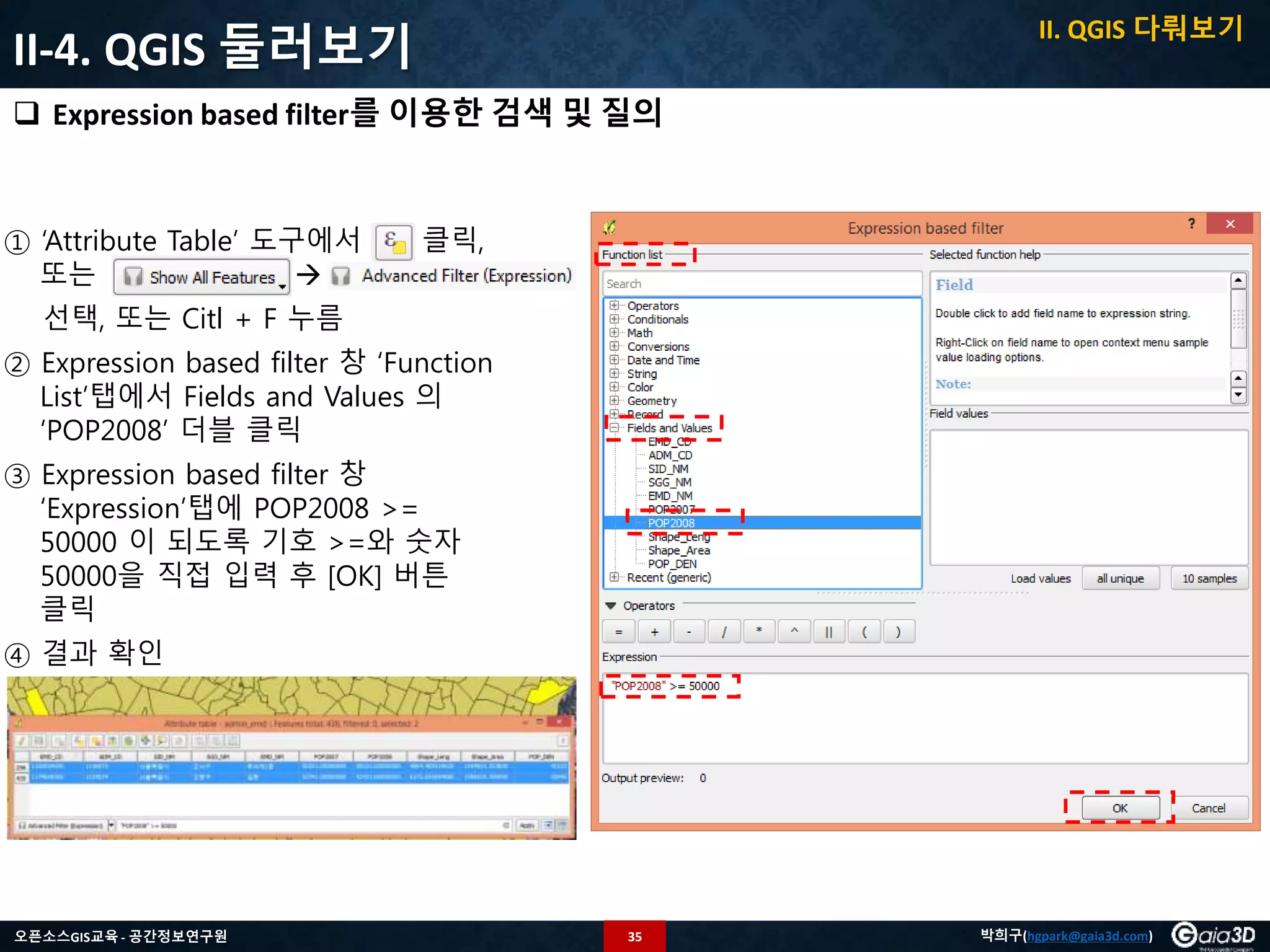The width and height of the screenshot is (1270, 952).
Task: Click the Field values list area
Action: [1089, 498]
